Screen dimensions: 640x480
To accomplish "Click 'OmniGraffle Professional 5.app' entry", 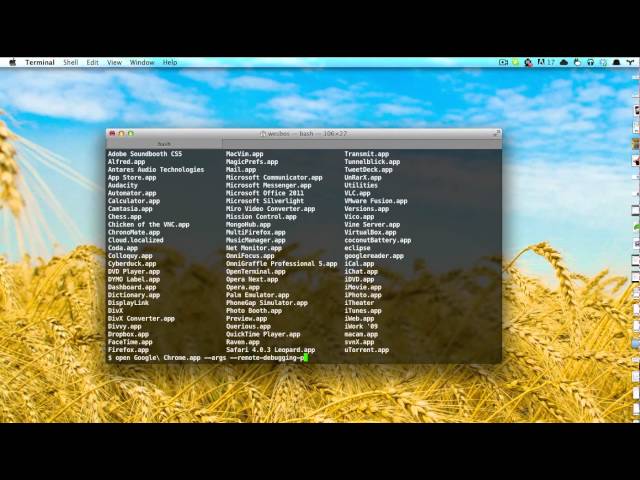I will point(282,264).
